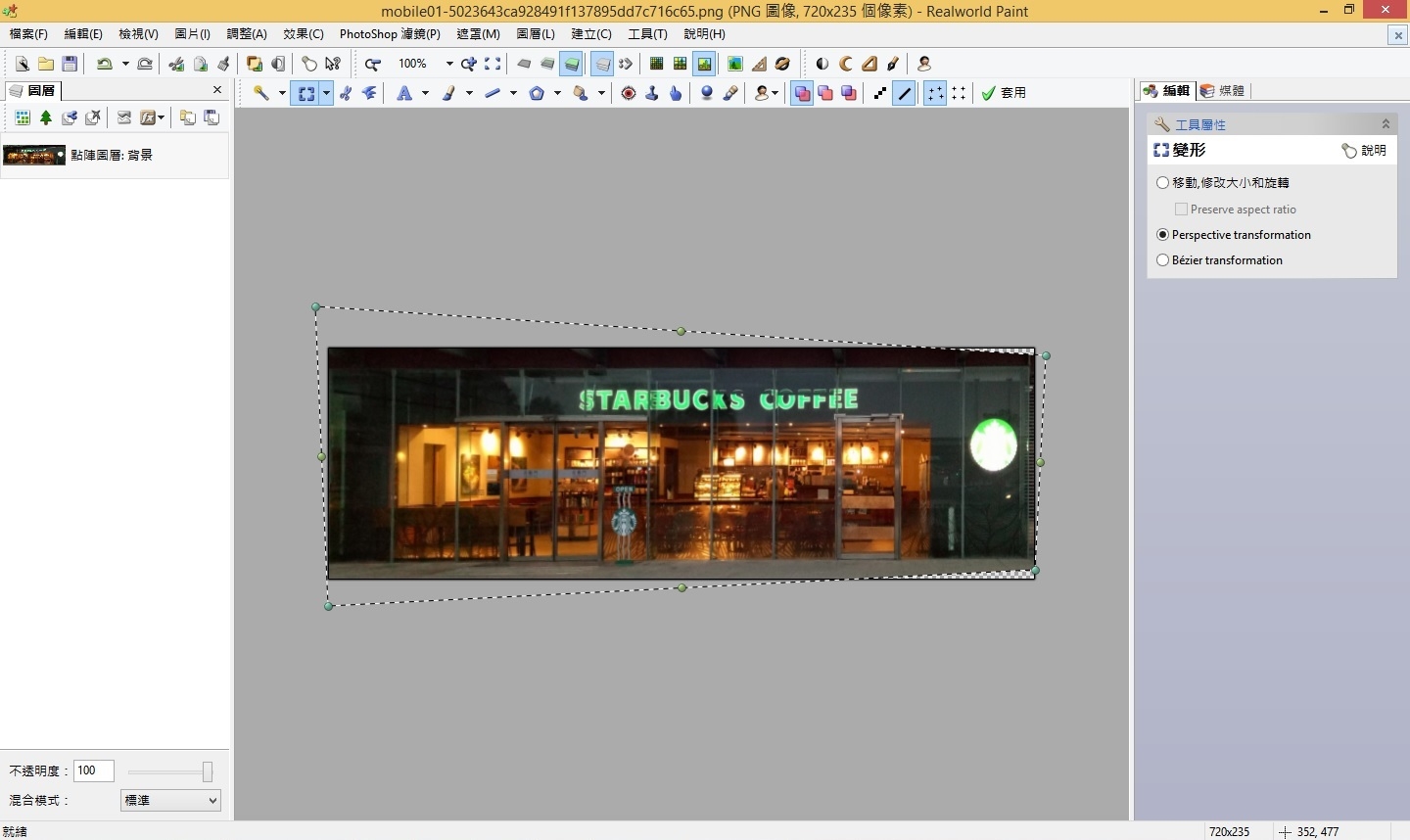
Task: Expand the Transform tool dropdown arrow
Action: (x=326, y=93)
